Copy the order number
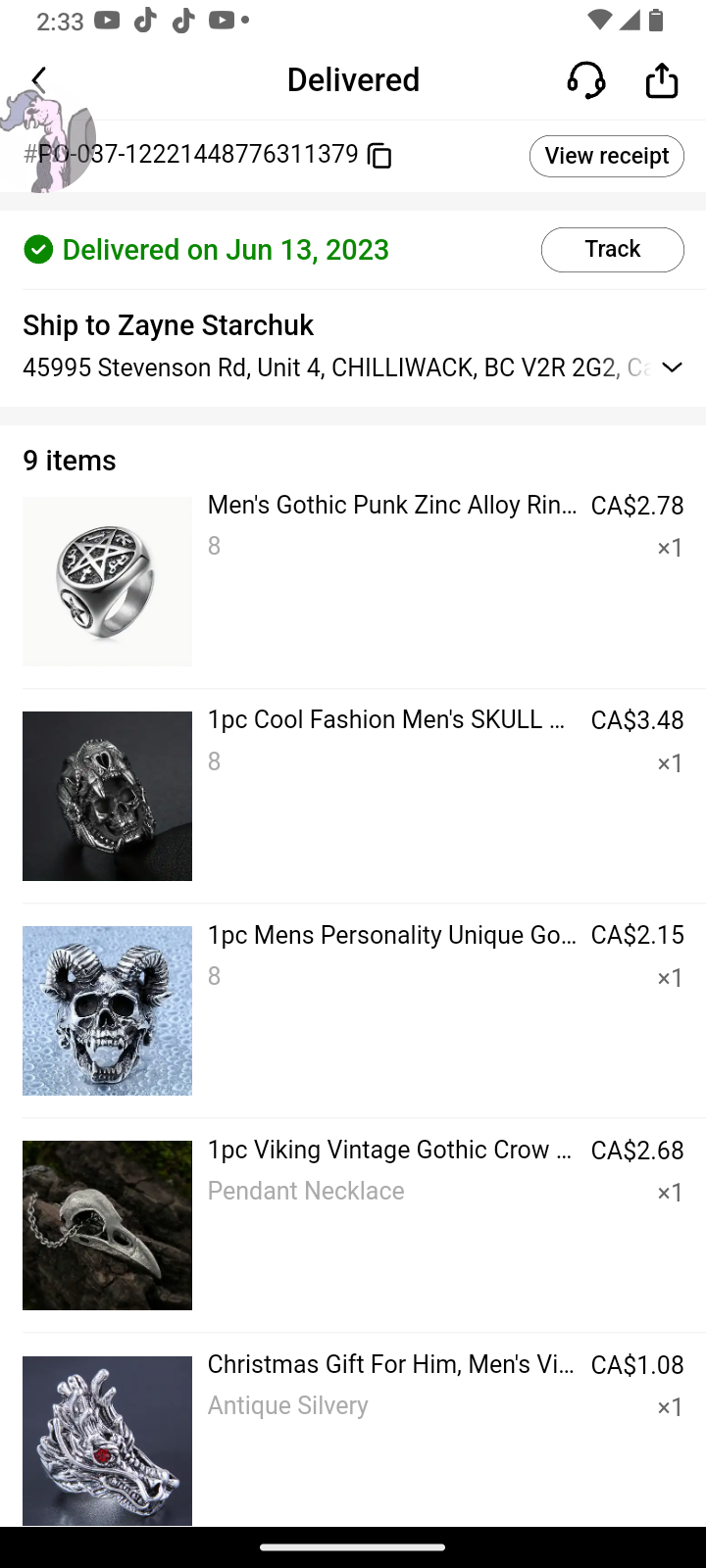 coord(379,155)
